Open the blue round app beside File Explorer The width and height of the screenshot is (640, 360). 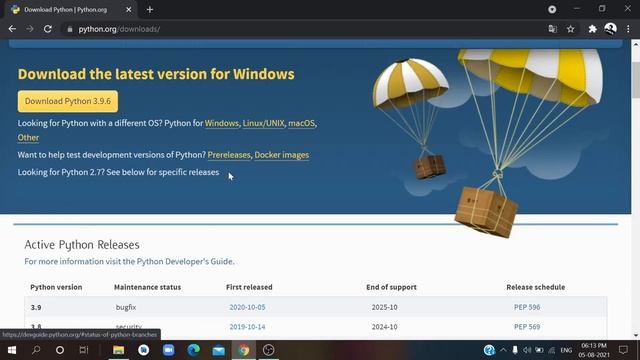tap(144, 350)
